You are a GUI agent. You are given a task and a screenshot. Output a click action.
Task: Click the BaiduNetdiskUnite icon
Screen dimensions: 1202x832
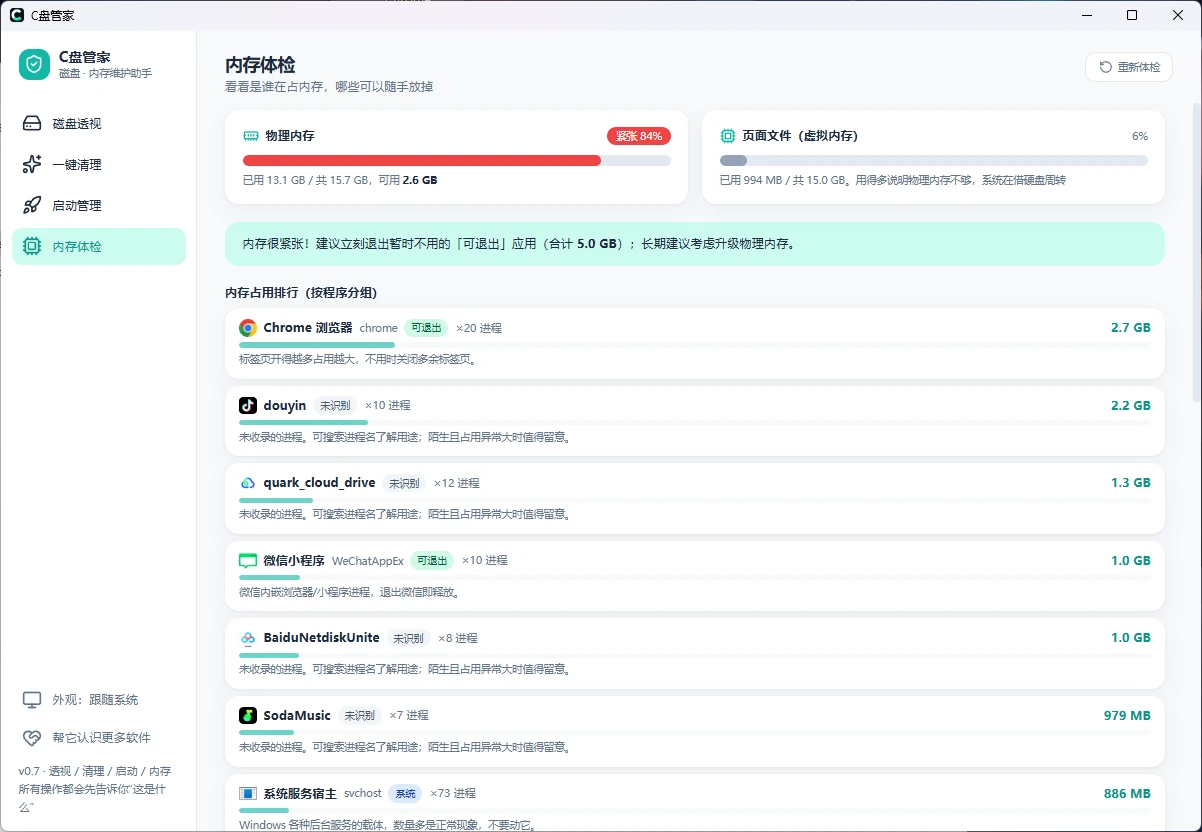(x=248, y=638)
